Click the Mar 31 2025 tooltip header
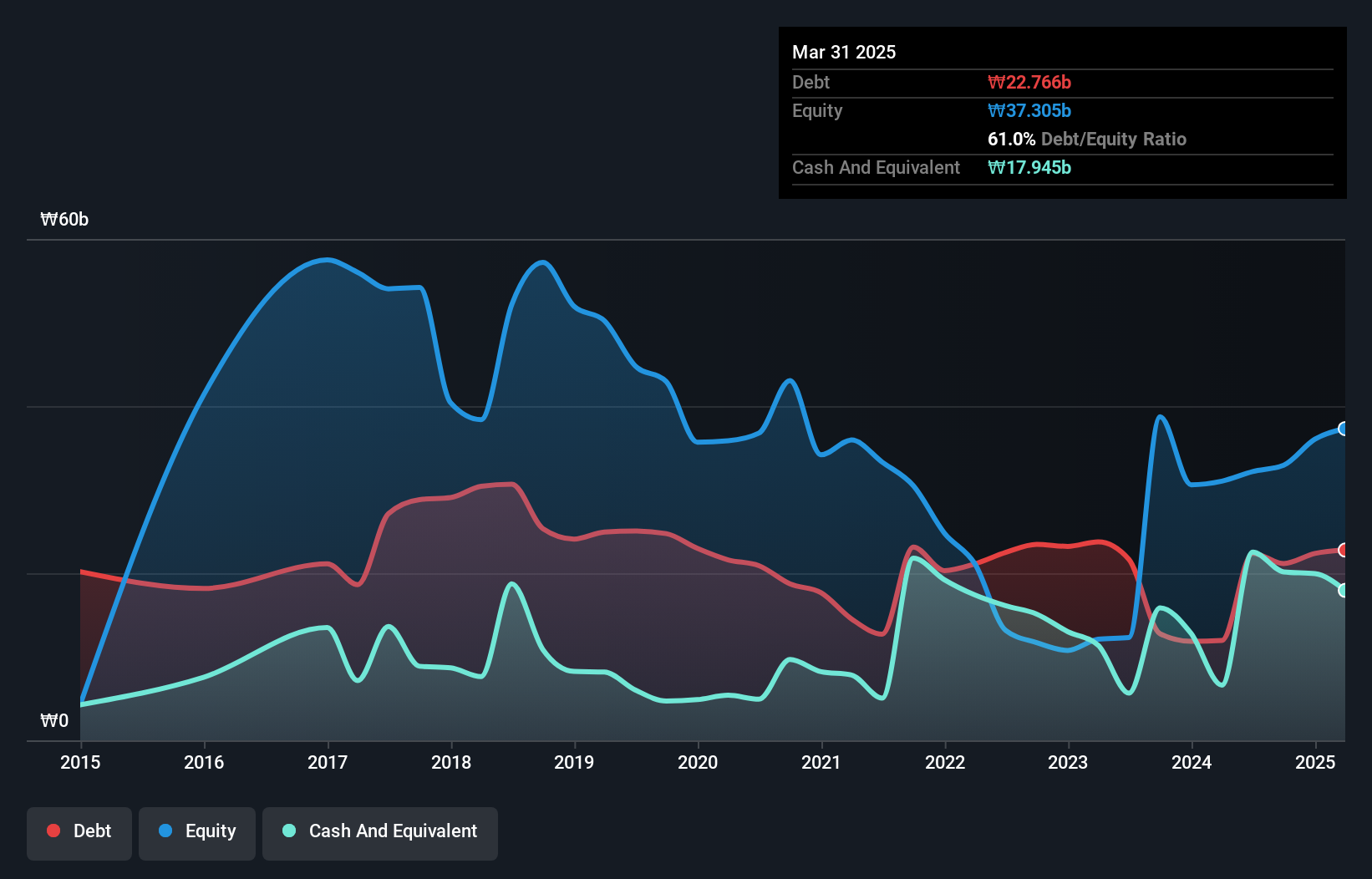 [844, 52]
